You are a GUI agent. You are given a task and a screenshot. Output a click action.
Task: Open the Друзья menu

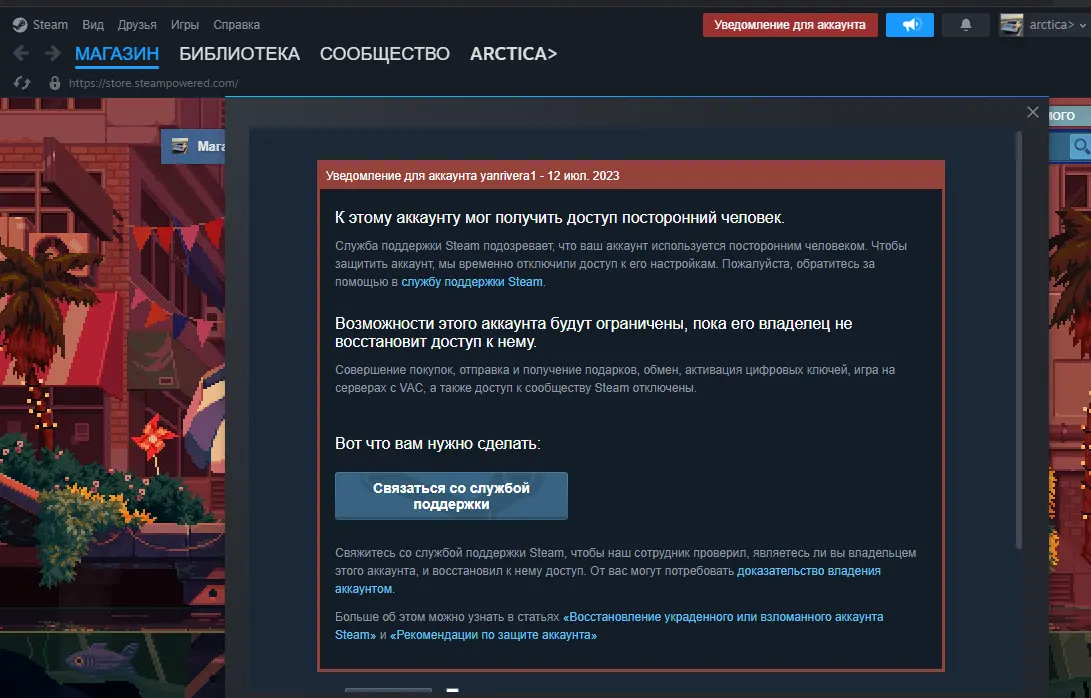tap(137, 24)
